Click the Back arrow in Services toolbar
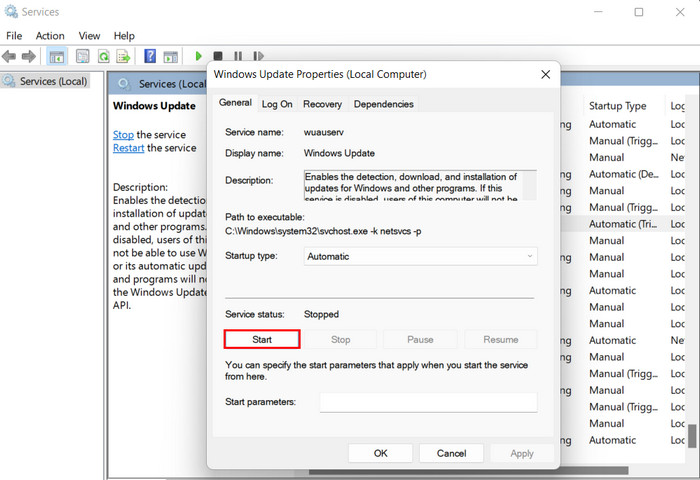Viewport: 700px width, 480px height. tap(9, 56)
